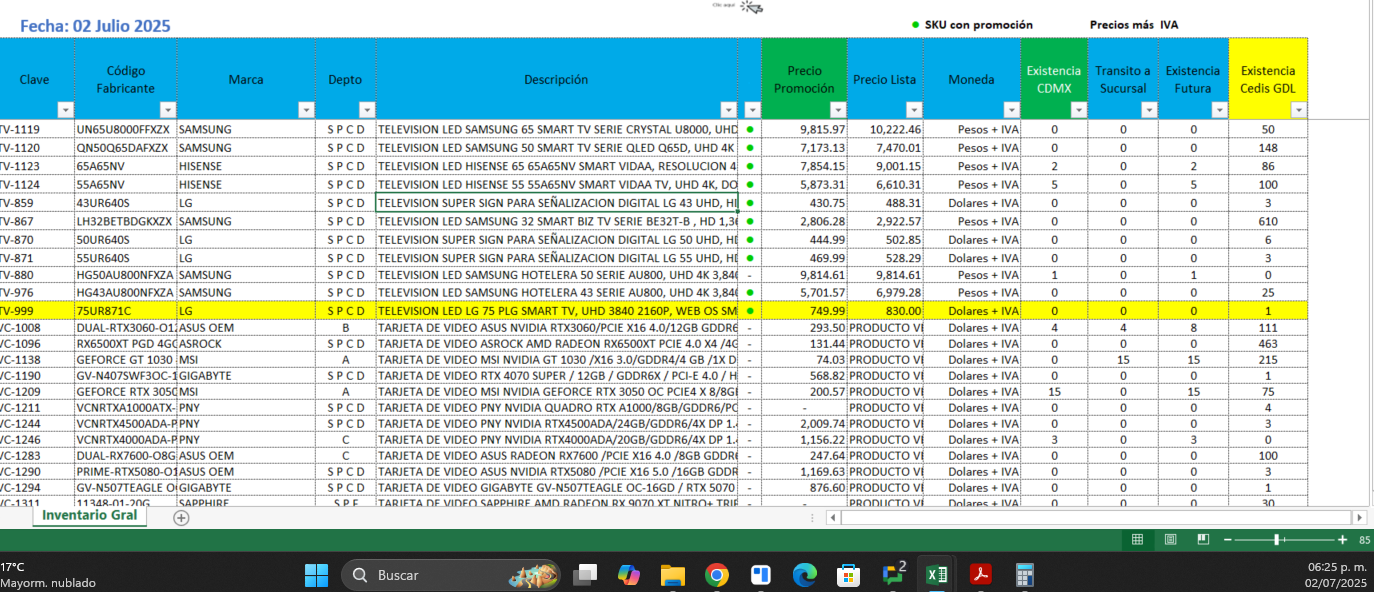Open the Descripción filter dropdown
Screen dimensions: 1374x592
click(x=728, y=110)
